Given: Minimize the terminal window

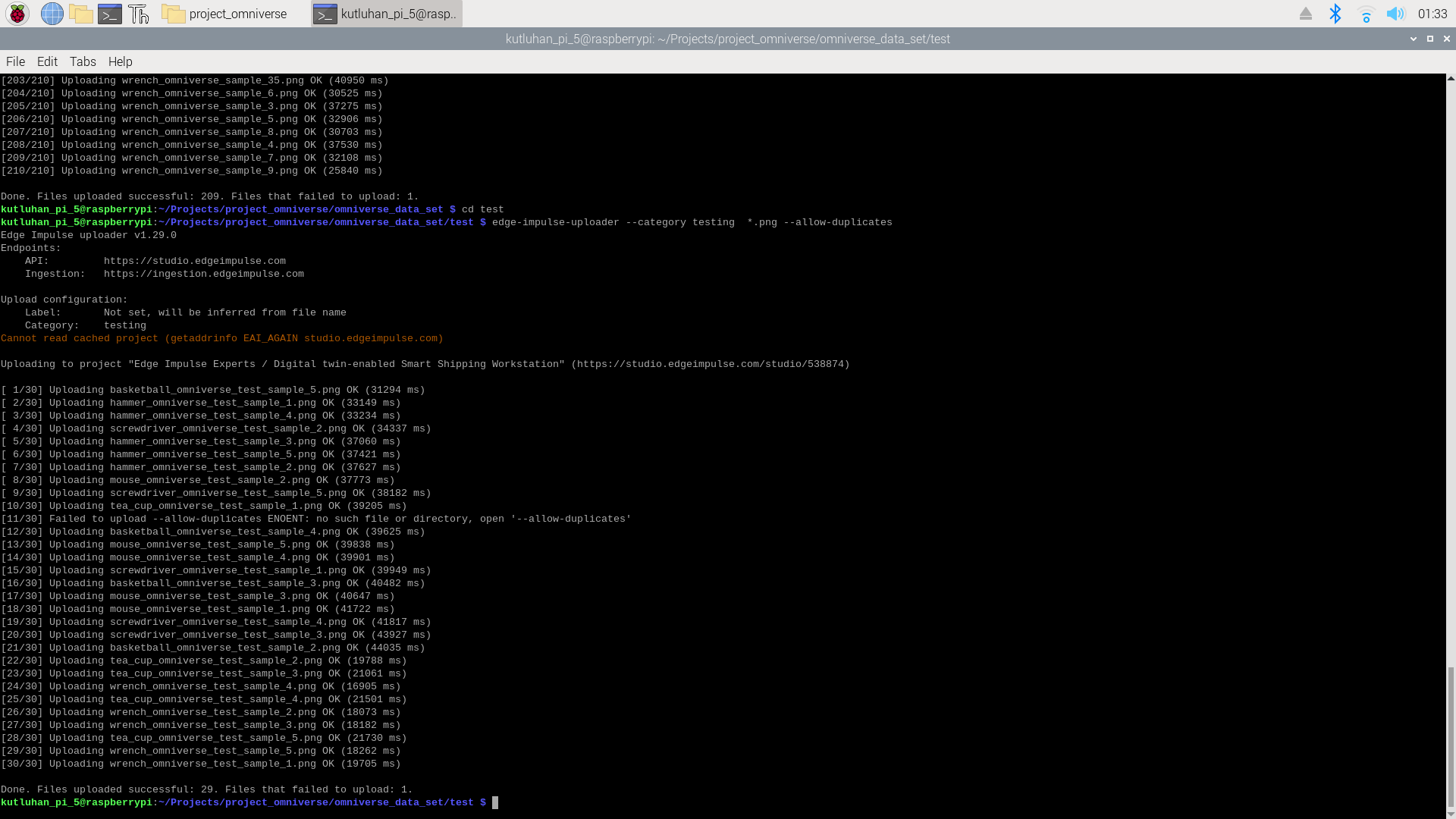Looking at the screenshot, I should point(1414,39).
